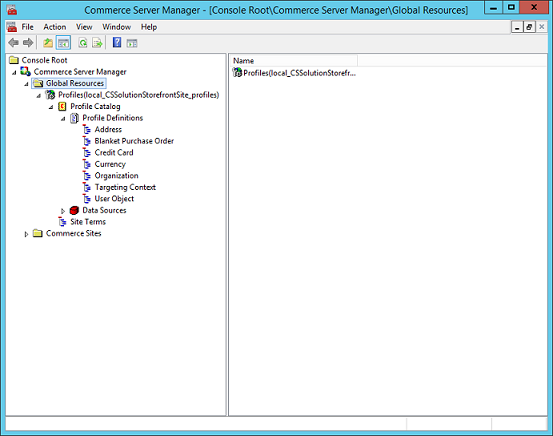553x436 pixels.
Task: Click the Name column header
Action: click(x=294, y=61)
